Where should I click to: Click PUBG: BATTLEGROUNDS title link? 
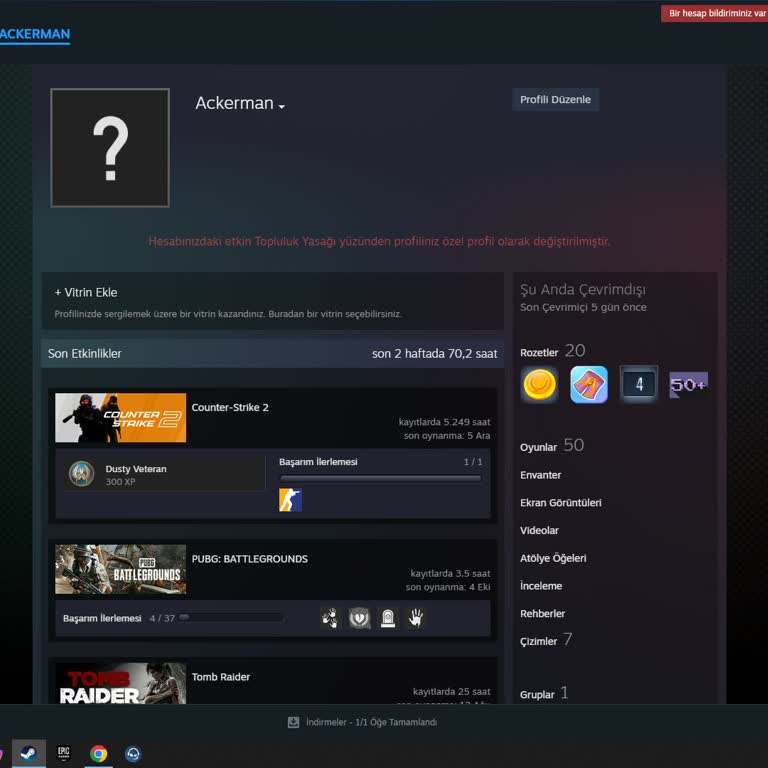tap(250, 559)
